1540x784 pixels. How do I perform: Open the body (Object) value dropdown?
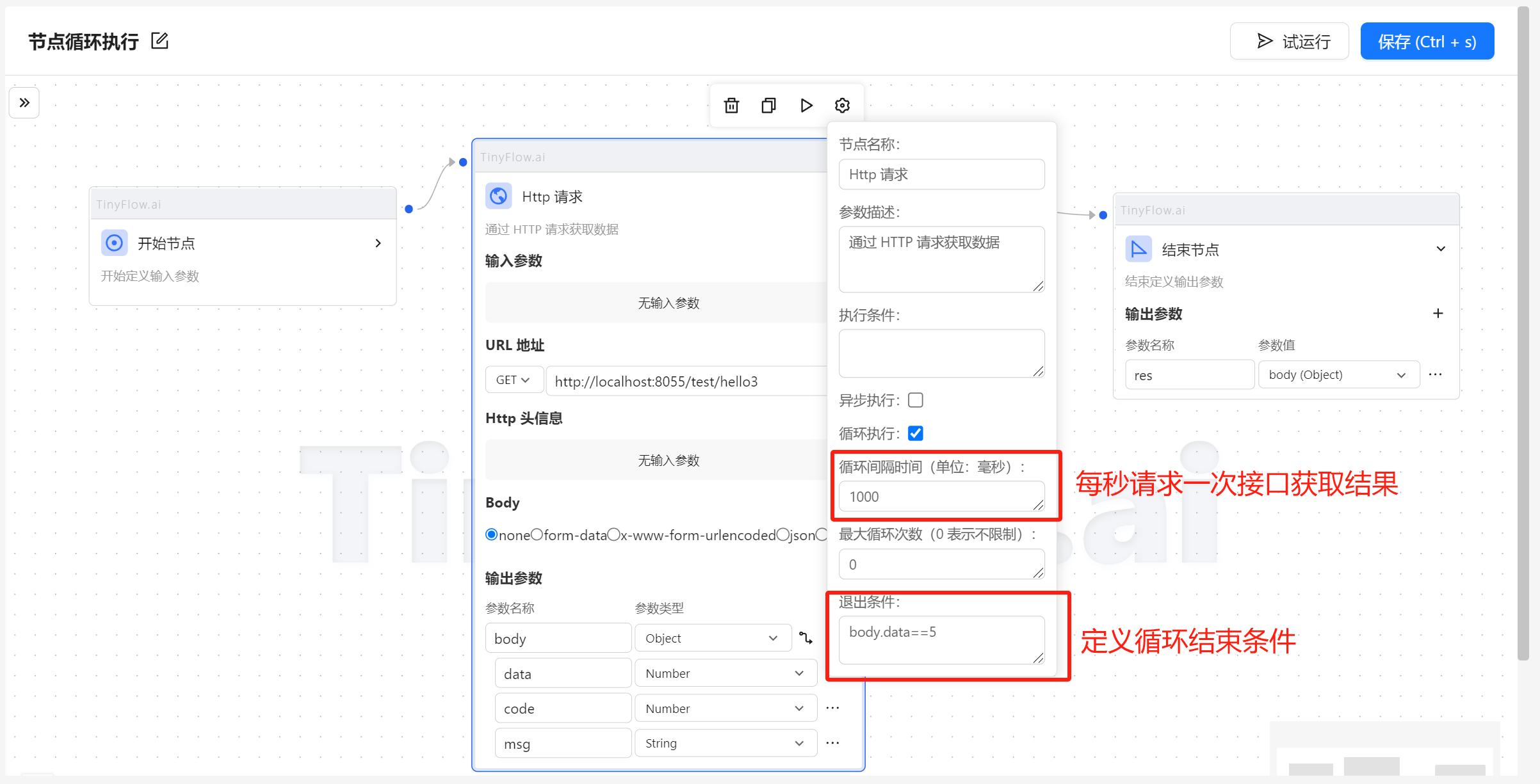point(1338,375)
